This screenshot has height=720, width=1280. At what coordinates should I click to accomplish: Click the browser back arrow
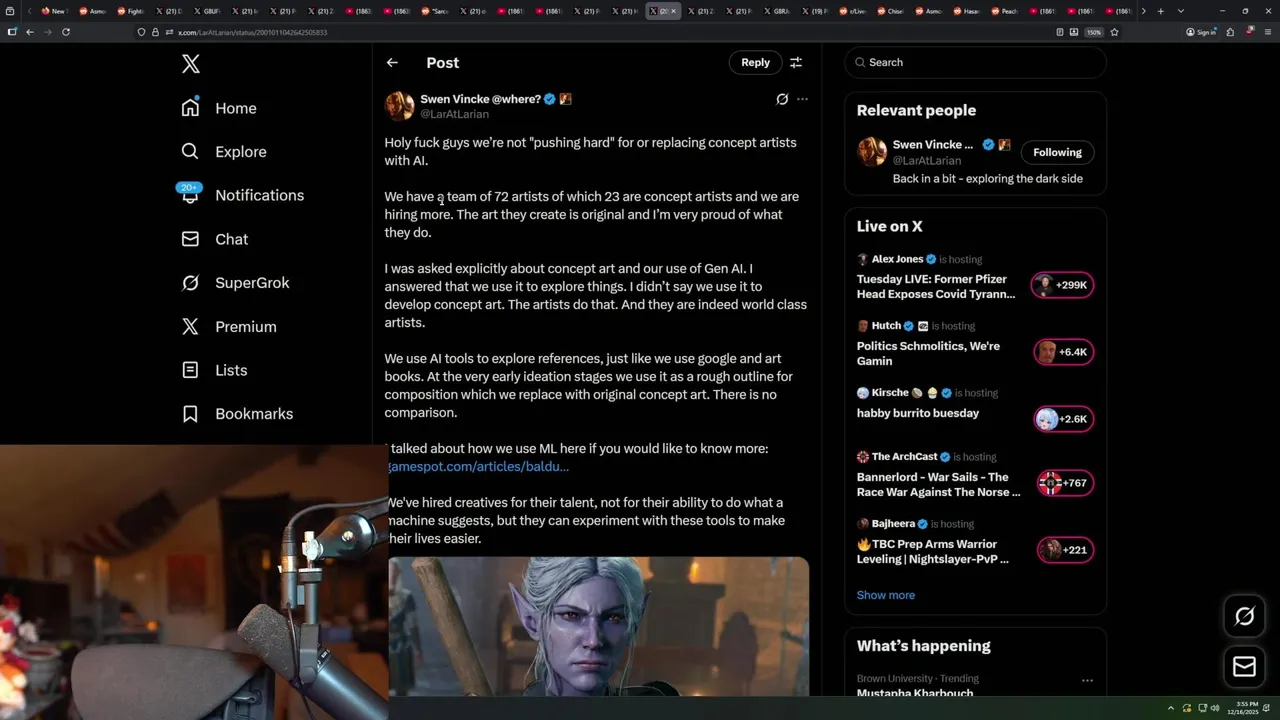coord(30,32)
